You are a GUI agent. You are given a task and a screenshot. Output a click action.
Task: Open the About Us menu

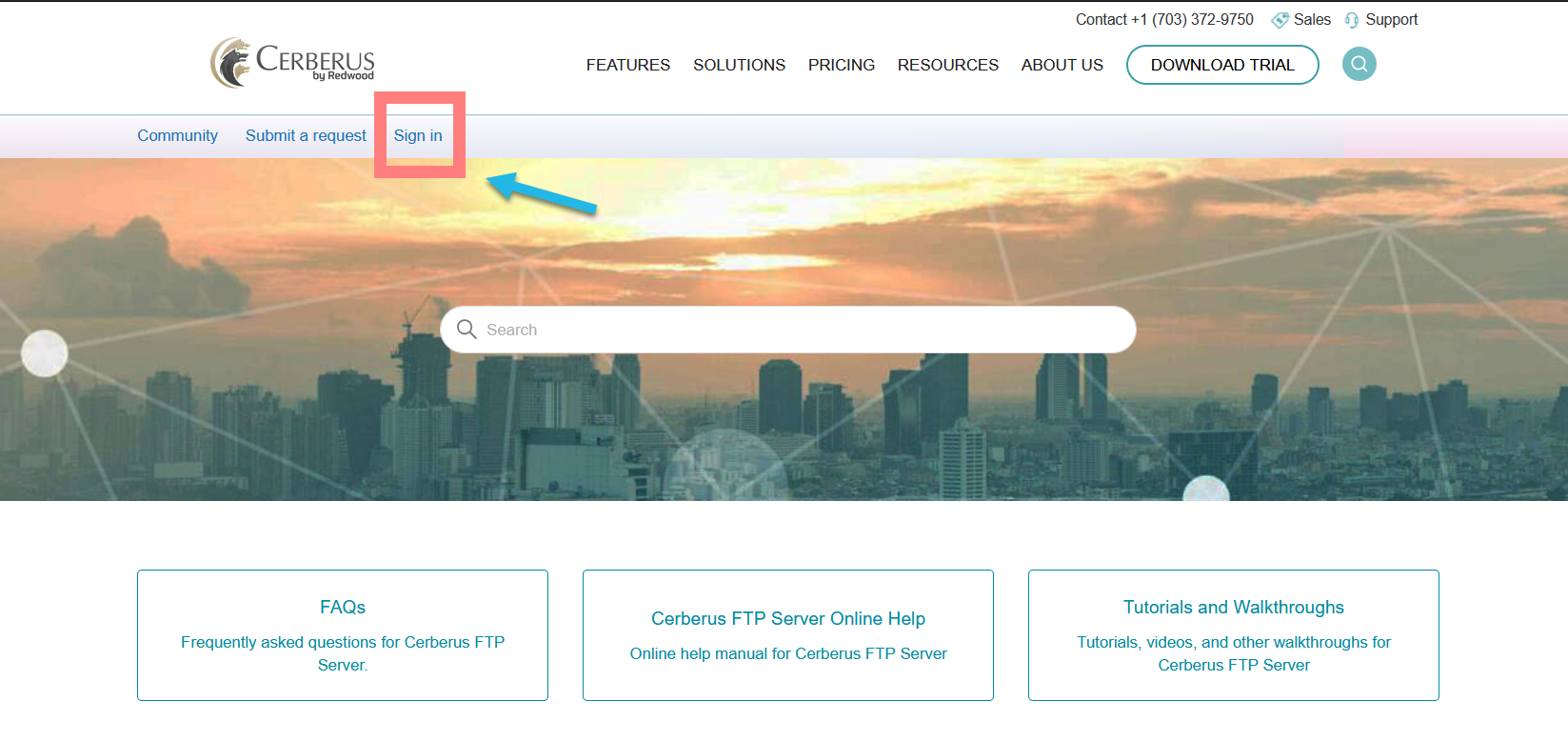pos(1062,65)
